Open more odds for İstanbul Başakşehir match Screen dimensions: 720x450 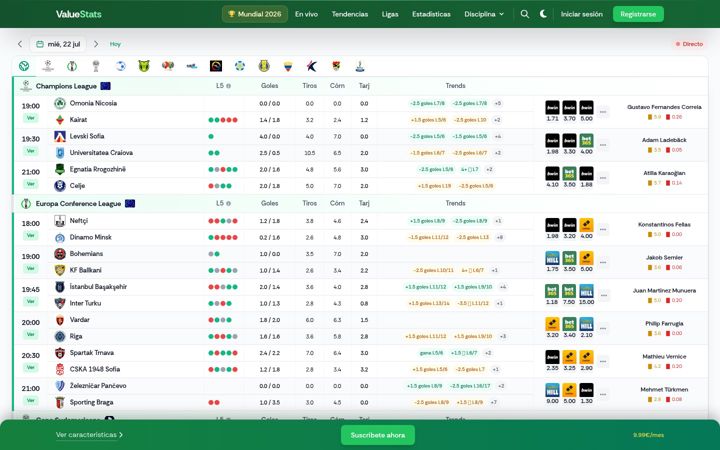[603, 295]
